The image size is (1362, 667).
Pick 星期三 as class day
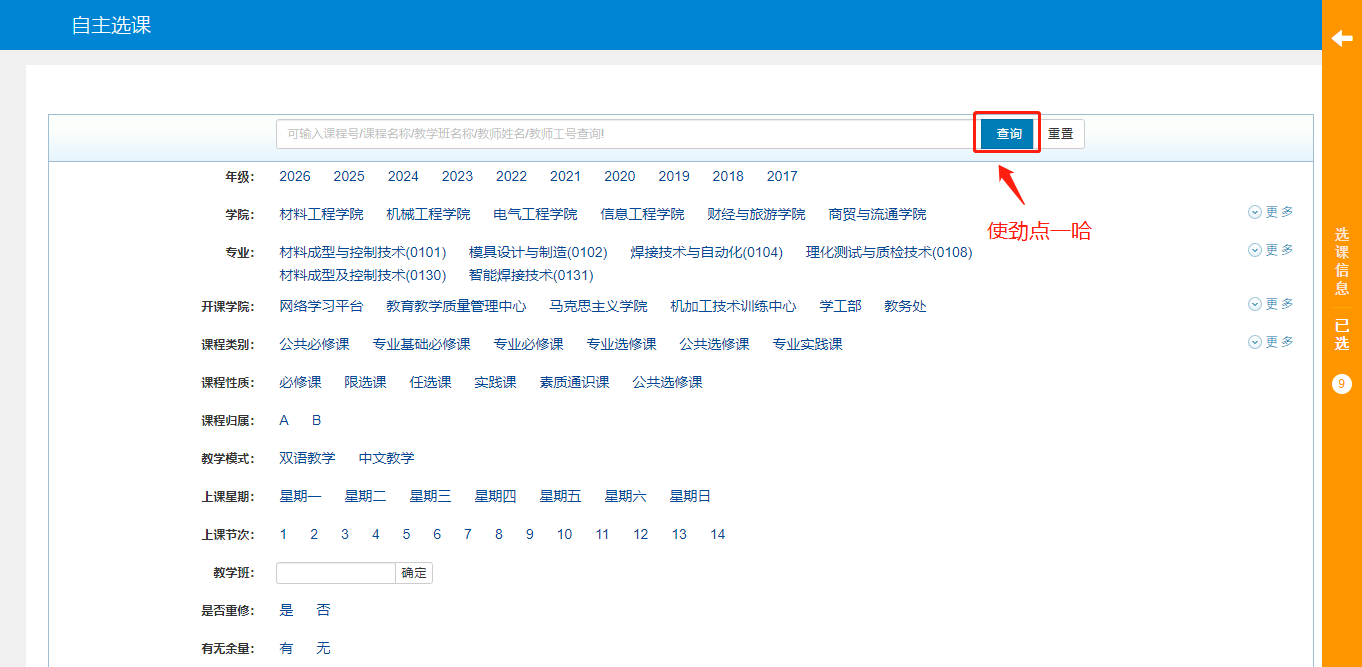click(x=430, y=496)
